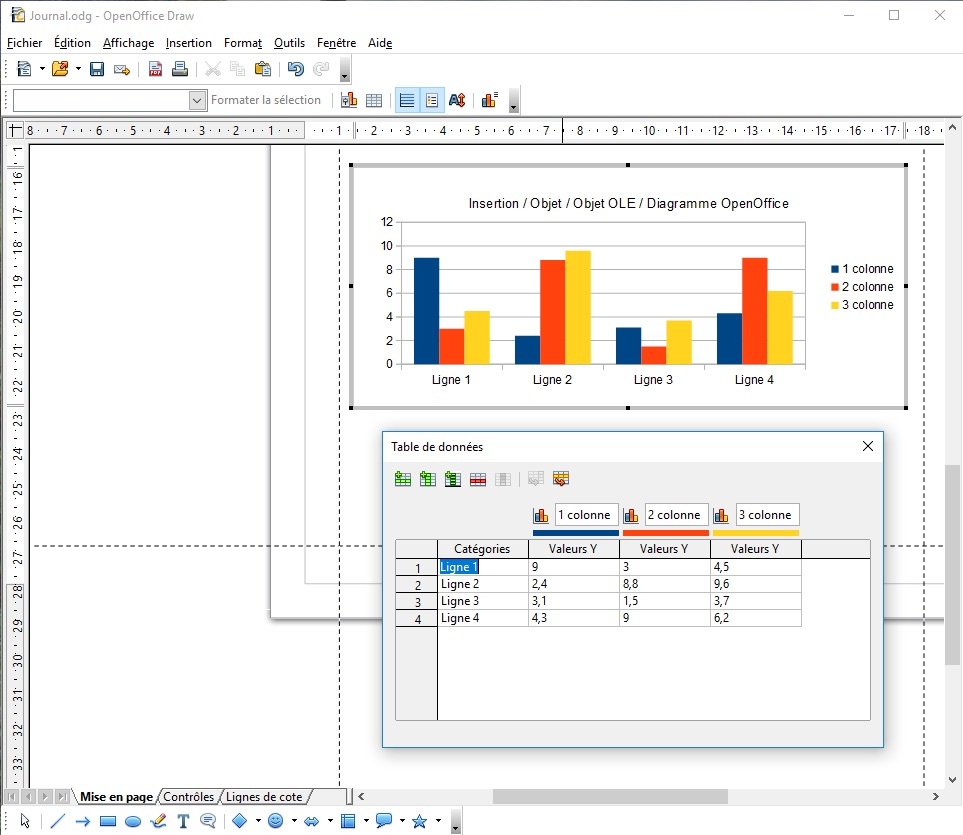Open the New document dropdown arrow
The height and width of the screenshot is (835, 963).
pyautogui.click(x=42, y=69)
